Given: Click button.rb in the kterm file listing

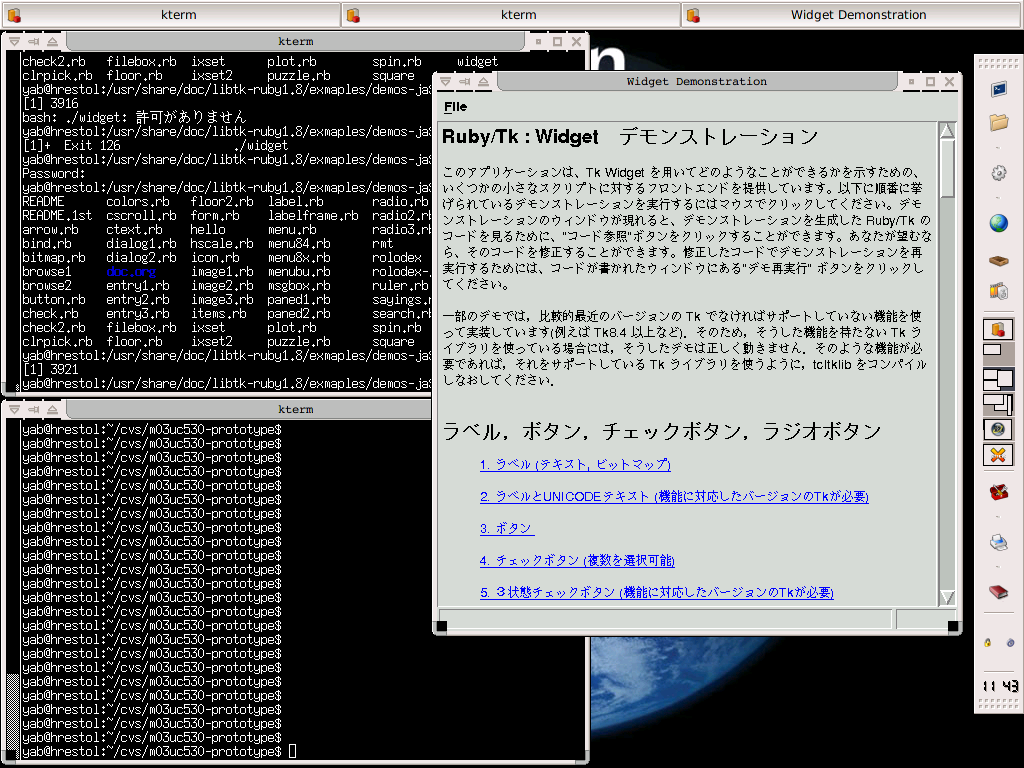Looking at the screenshot, I should pos(54,300).
